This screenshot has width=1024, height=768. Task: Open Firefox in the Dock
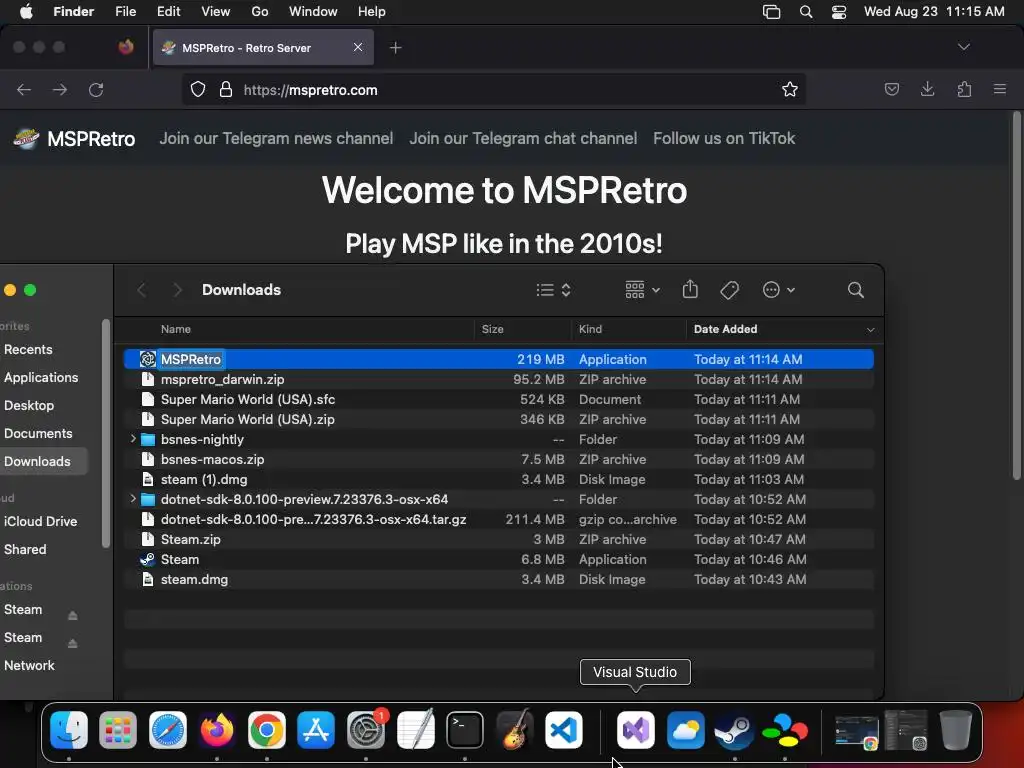click(x=217, y=729)
